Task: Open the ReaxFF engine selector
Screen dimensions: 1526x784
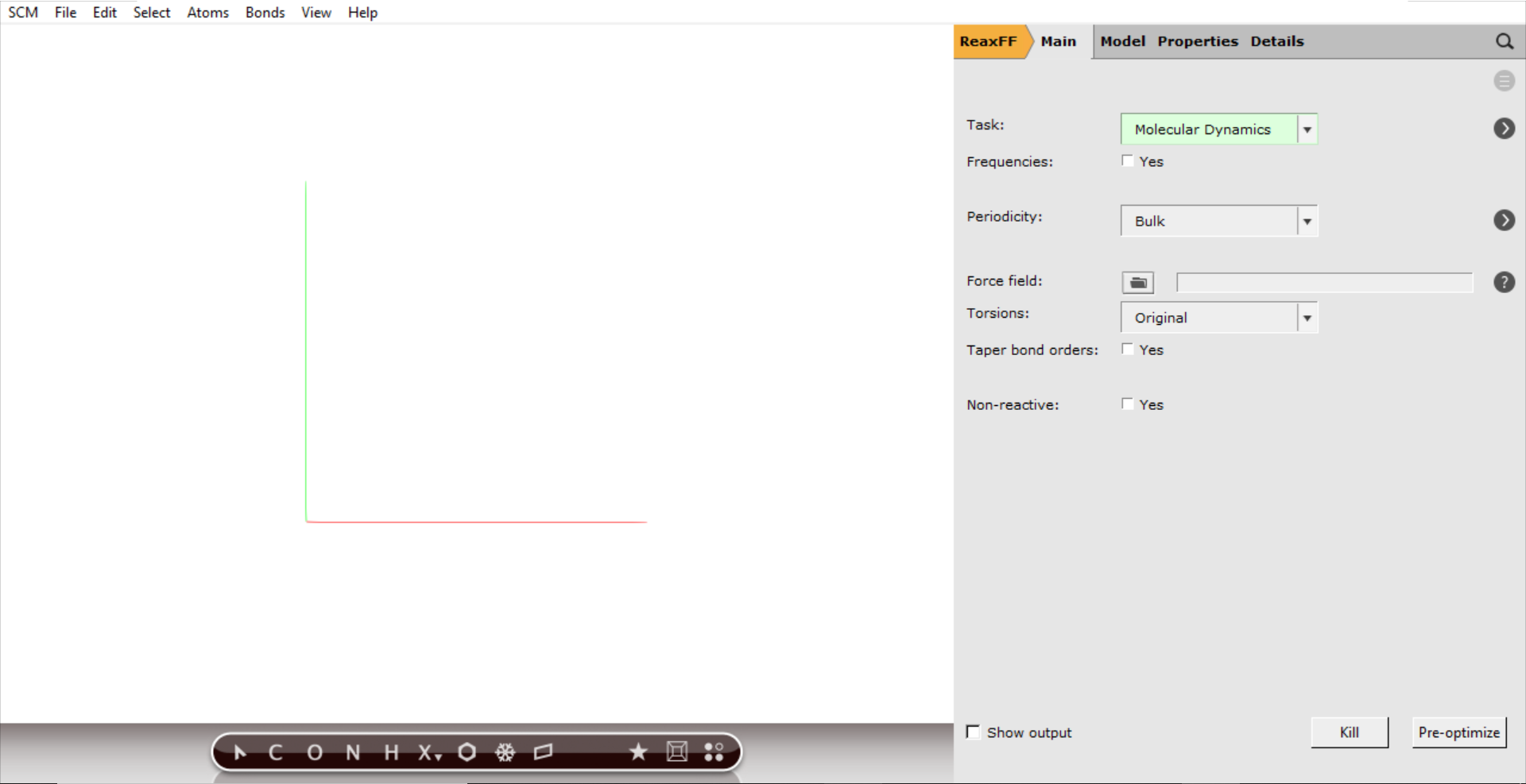Action: coord(989,41)
